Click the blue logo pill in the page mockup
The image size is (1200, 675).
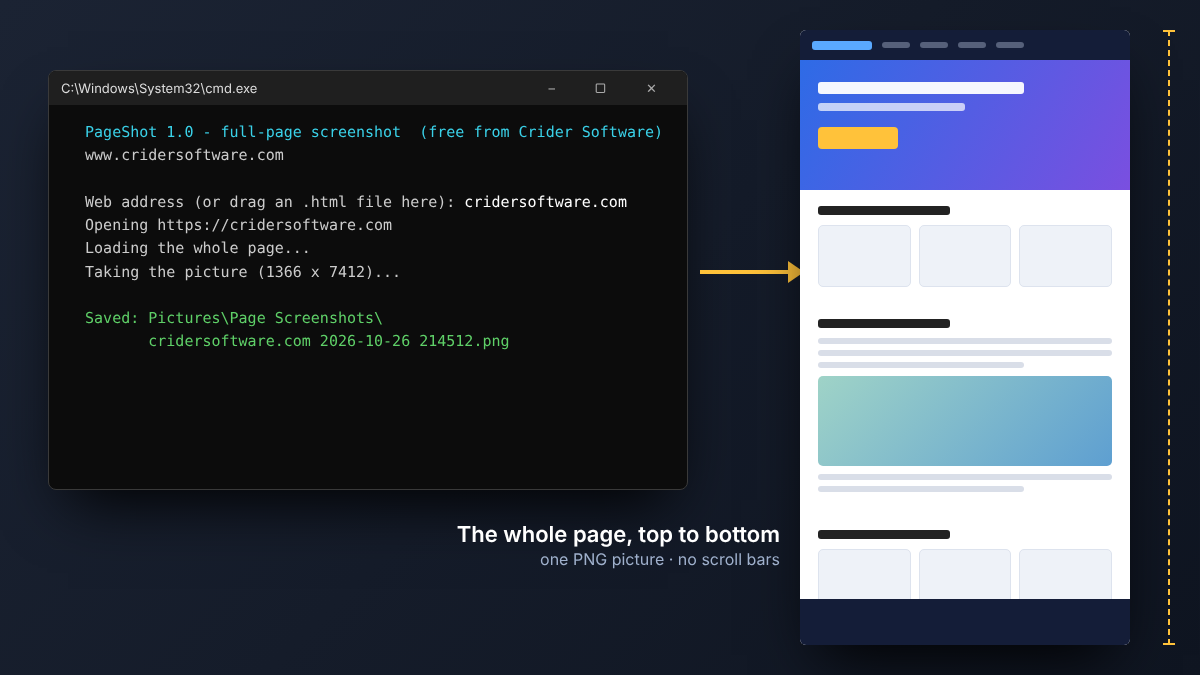(842, 45)
